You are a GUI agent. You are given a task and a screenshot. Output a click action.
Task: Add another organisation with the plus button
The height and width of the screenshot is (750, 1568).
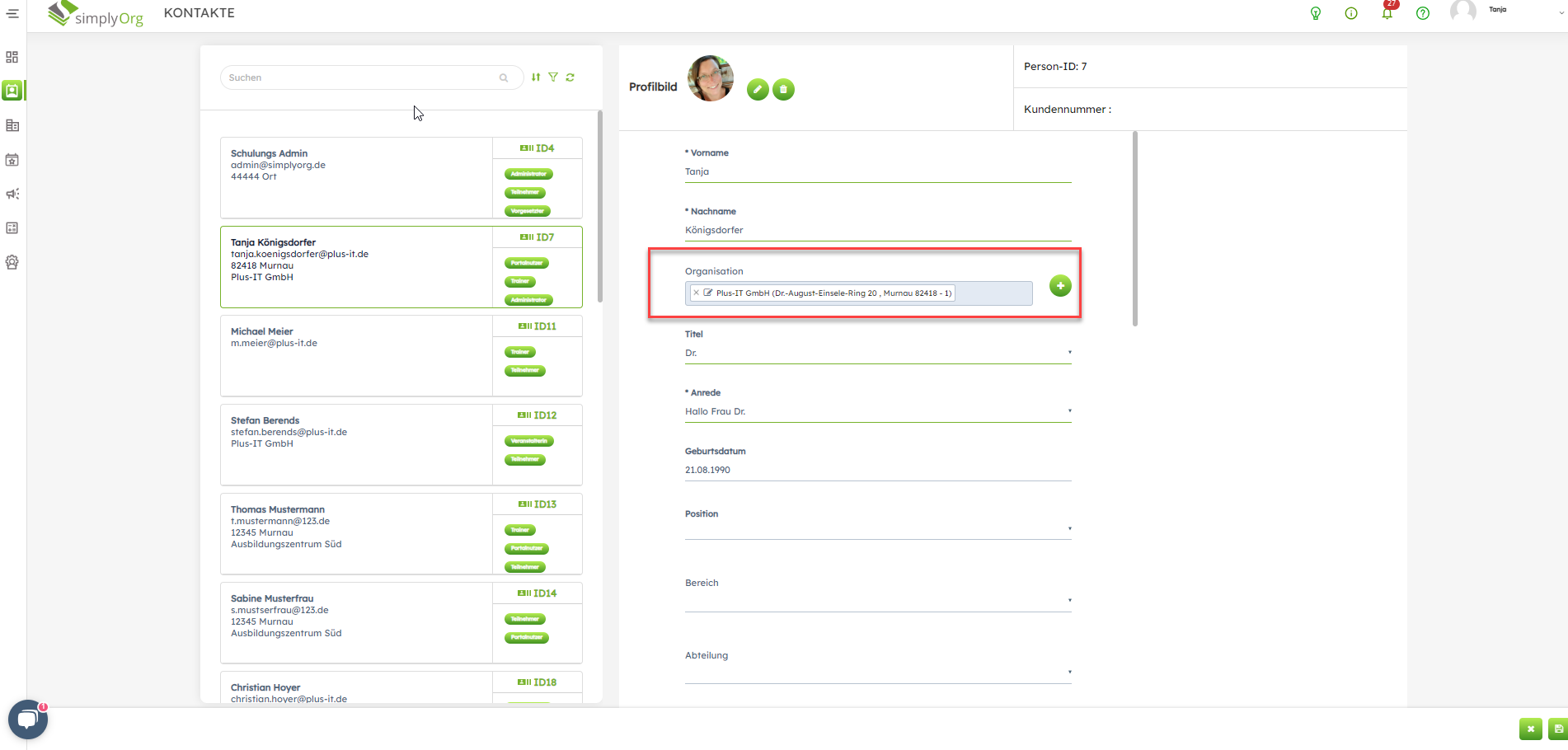point(1060,286)
